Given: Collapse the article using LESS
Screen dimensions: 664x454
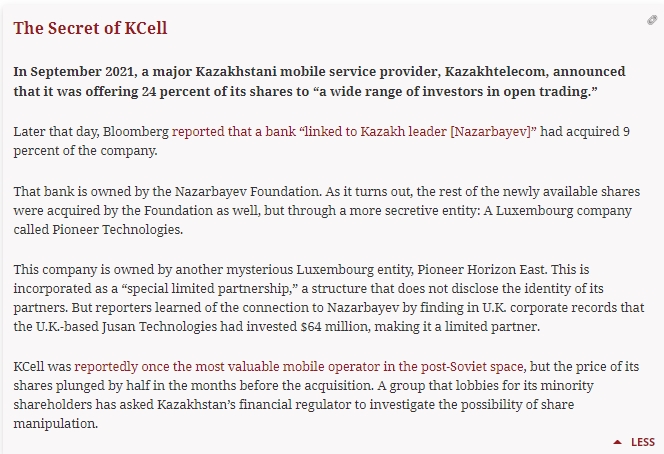Looking at the screenshot, I should (x=642, y=442).
